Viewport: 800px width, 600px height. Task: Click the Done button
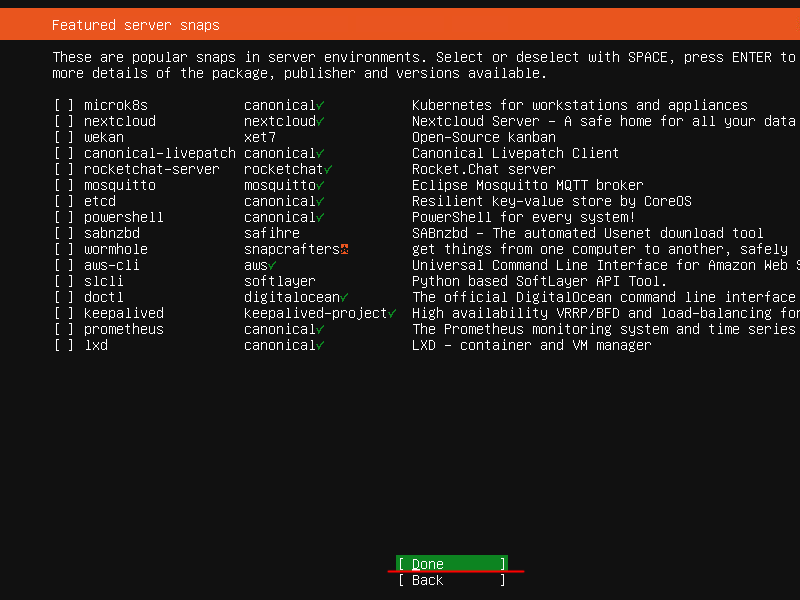click(x=452, y=564)
